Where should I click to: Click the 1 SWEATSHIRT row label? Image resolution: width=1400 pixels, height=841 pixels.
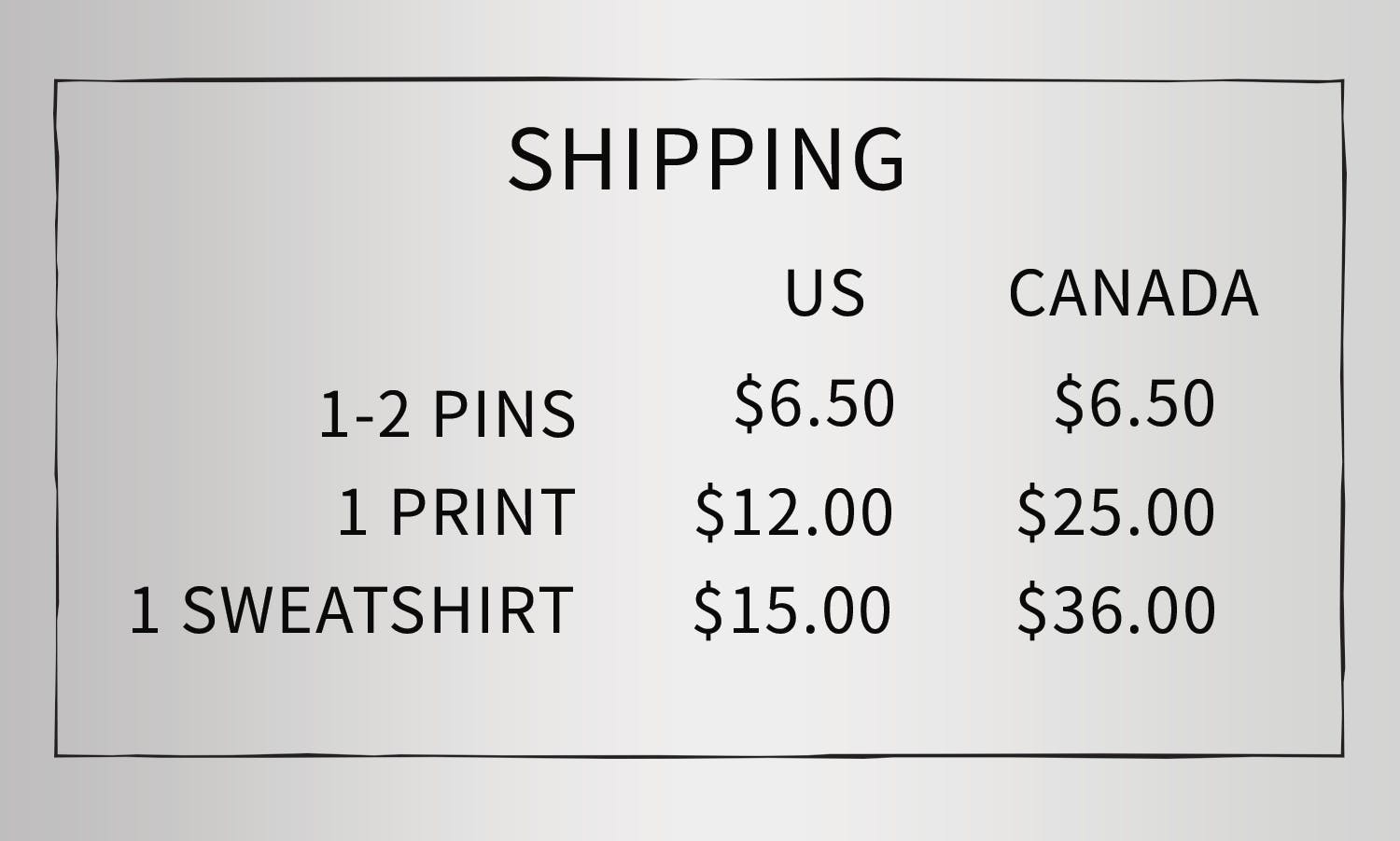tap(351, 610)
